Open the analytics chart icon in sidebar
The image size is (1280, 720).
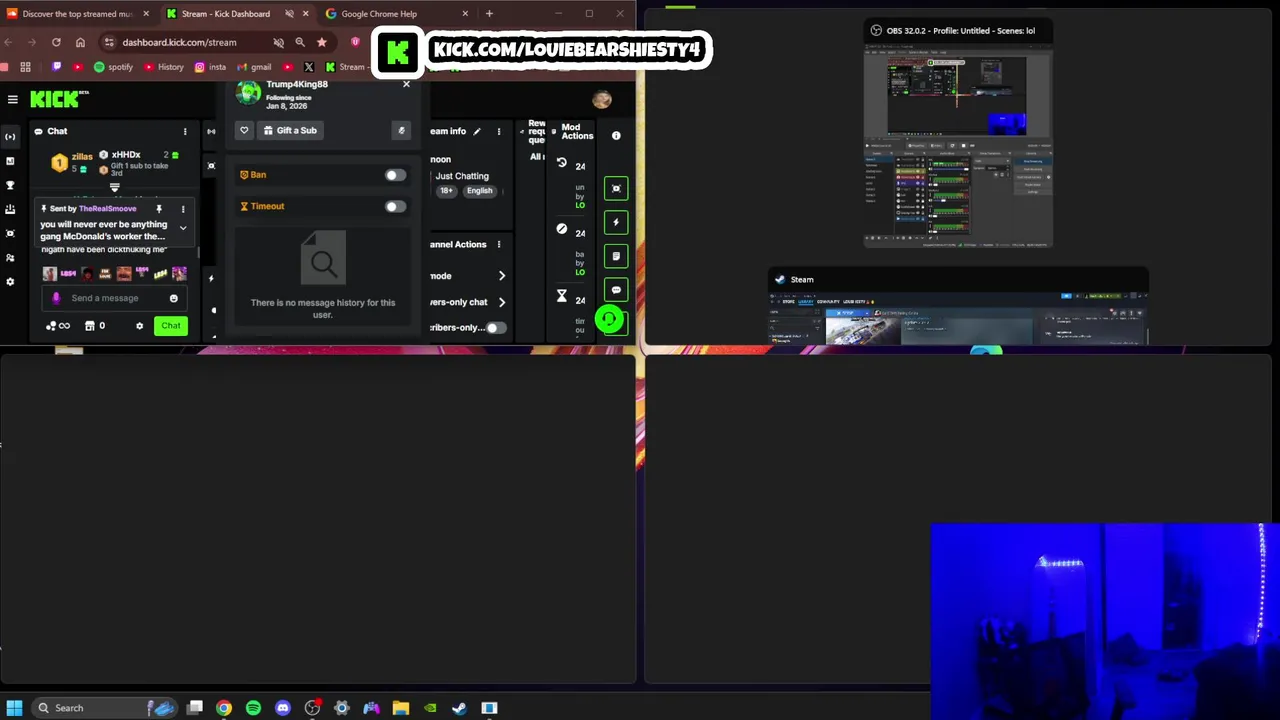click(10, 160)
